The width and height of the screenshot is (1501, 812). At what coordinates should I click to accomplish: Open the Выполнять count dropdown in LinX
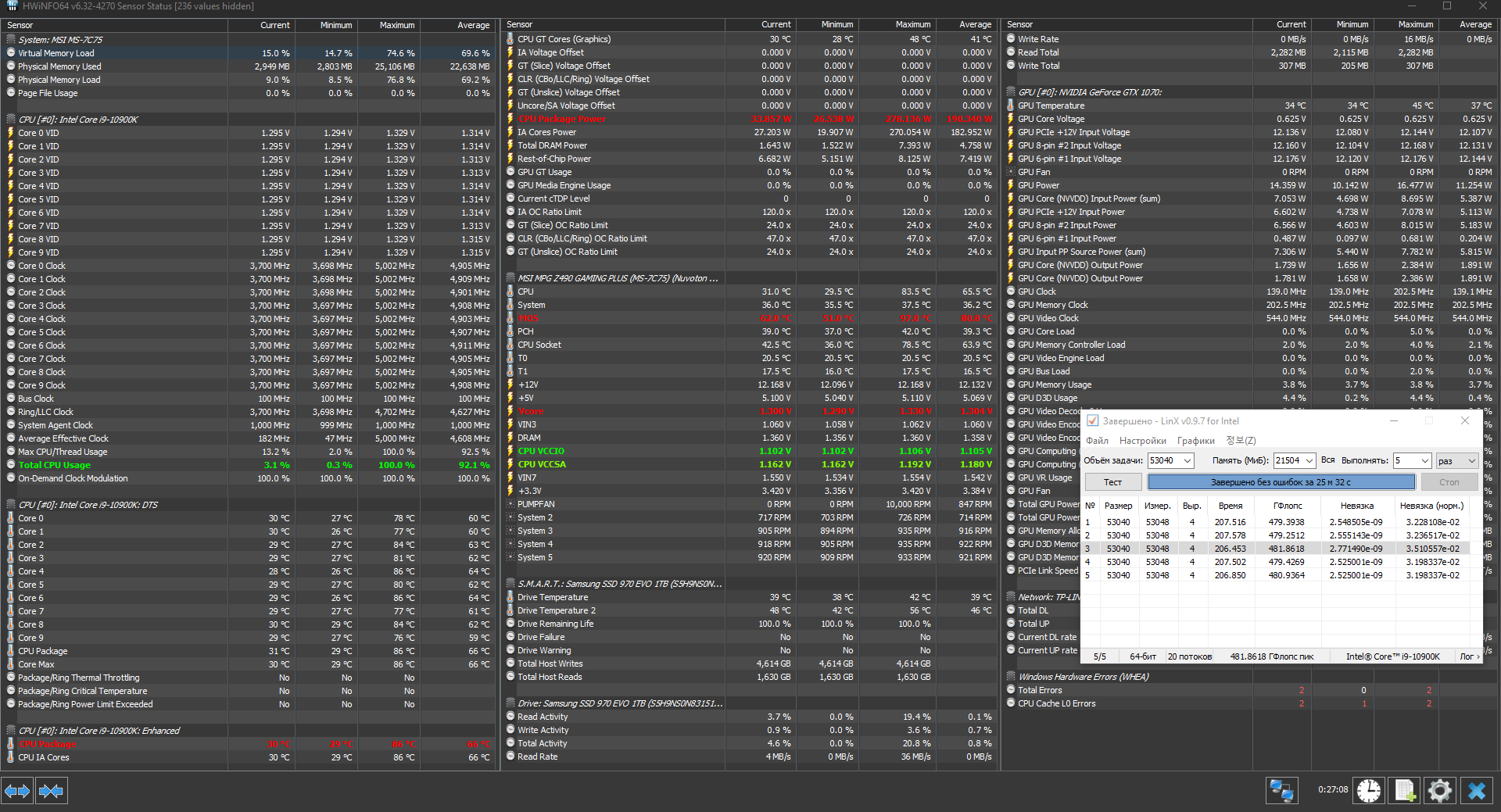1424,460
